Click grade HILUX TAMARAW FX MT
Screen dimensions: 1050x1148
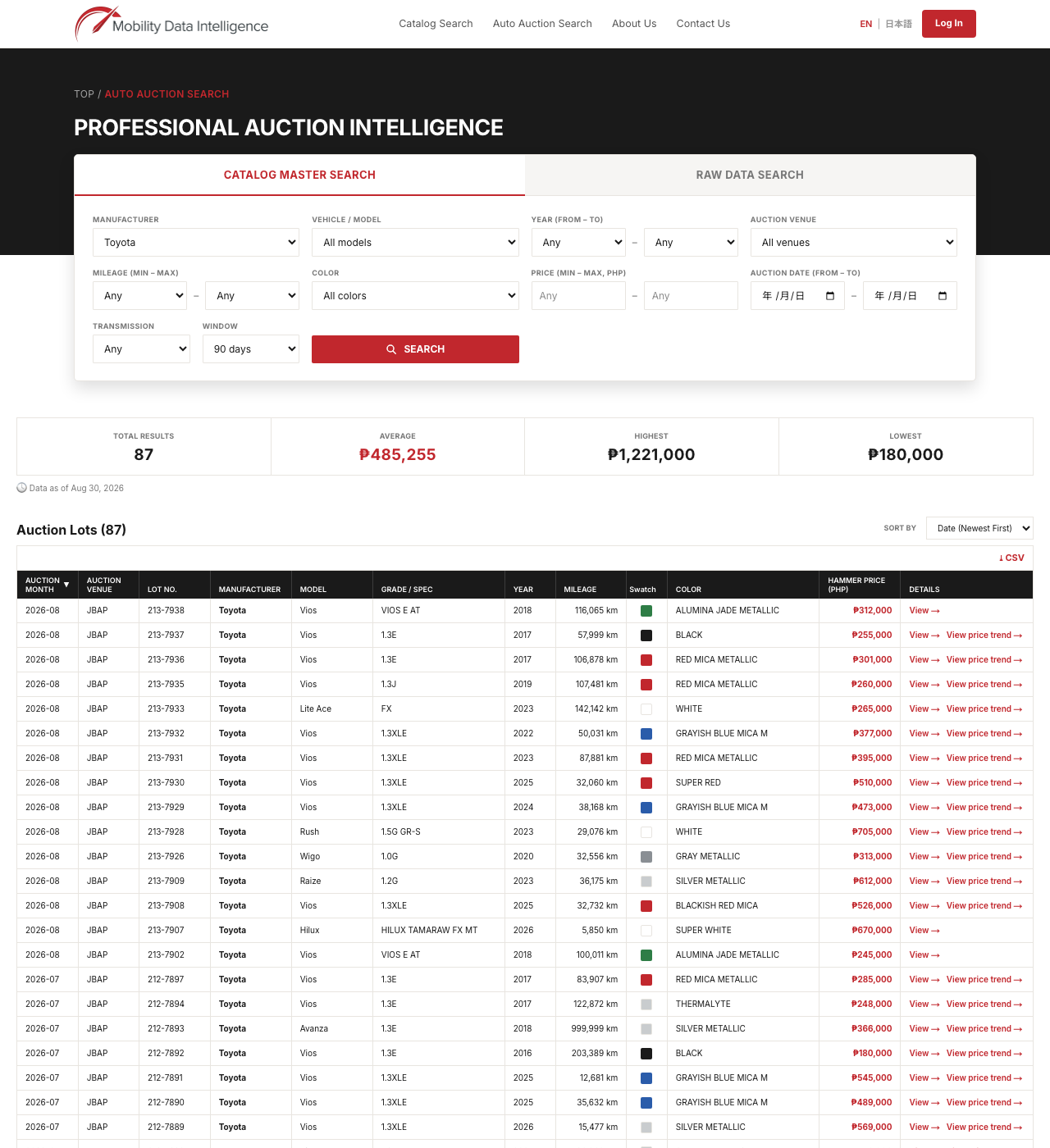tap(429, 931)
